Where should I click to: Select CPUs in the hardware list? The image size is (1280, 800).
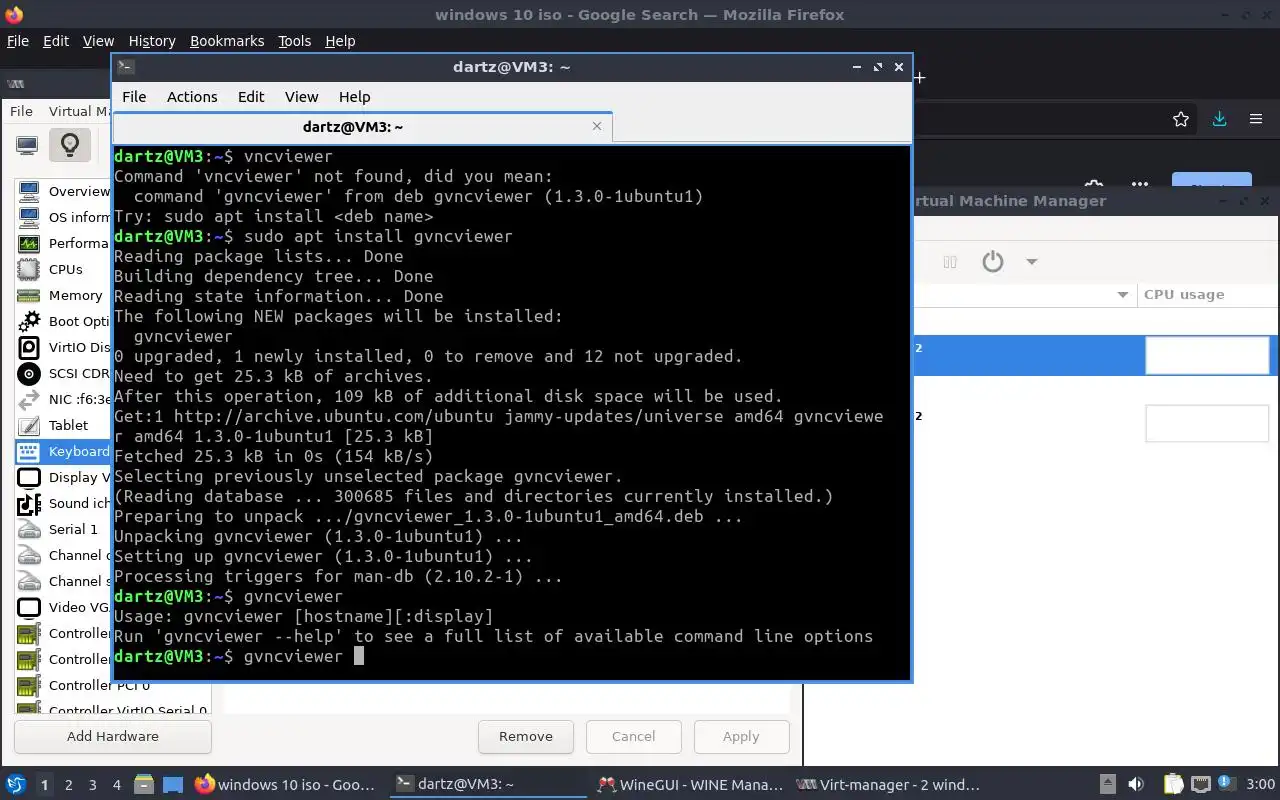point(62,269)
